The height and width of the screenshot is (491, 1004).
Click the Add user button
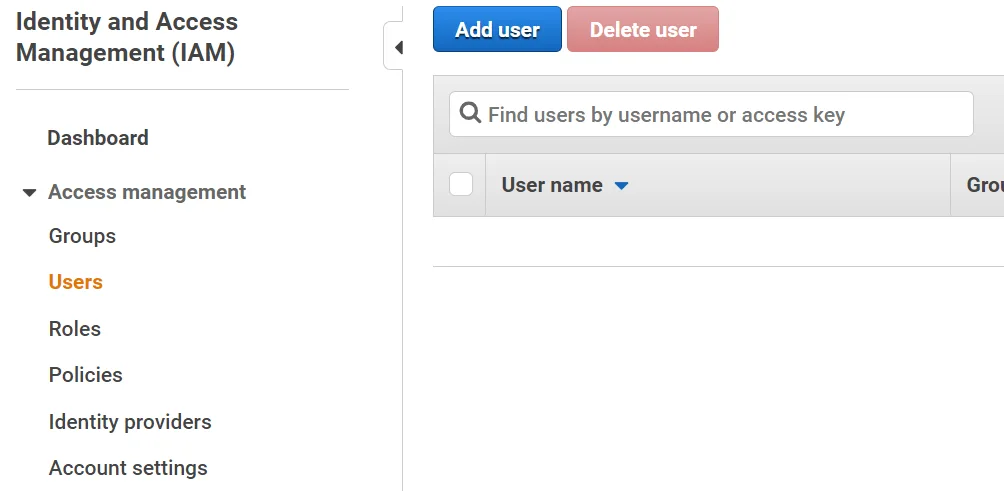497,29
